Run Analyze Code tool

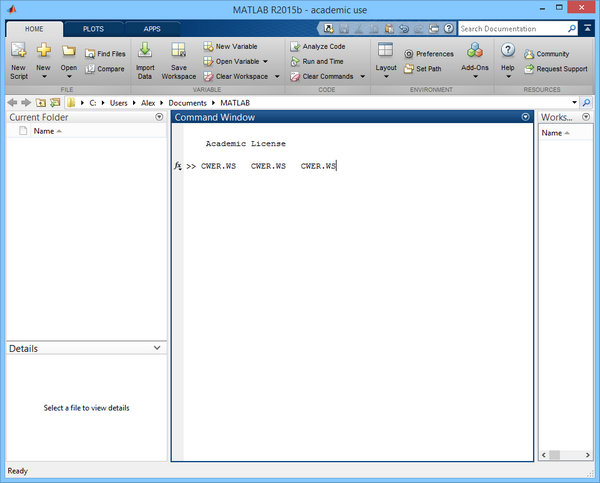coord(317,46)
